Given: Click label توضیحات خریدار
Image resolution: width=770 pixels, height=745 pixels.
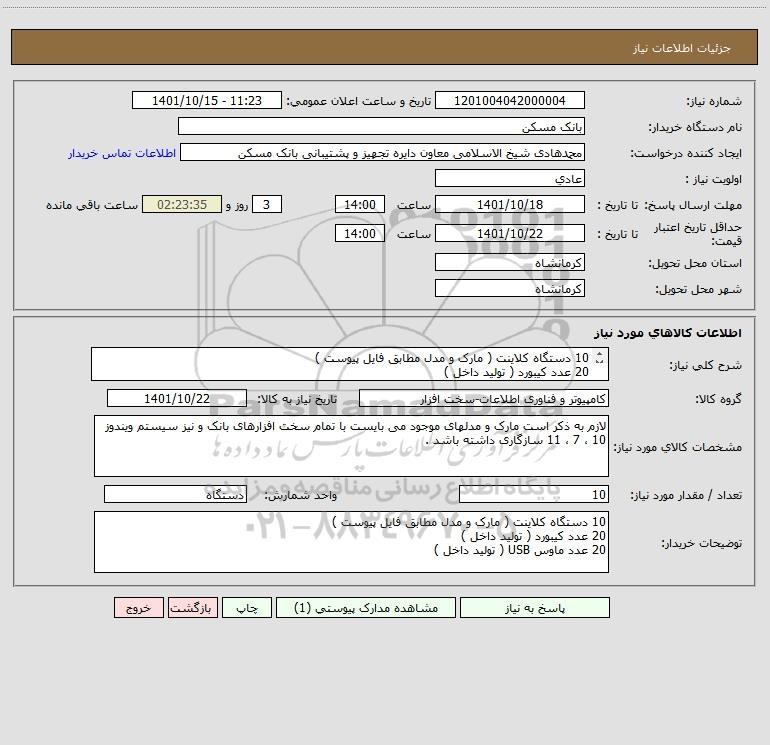Looking at the screenshot, I should pyautogui.click(x=701, y=543).
